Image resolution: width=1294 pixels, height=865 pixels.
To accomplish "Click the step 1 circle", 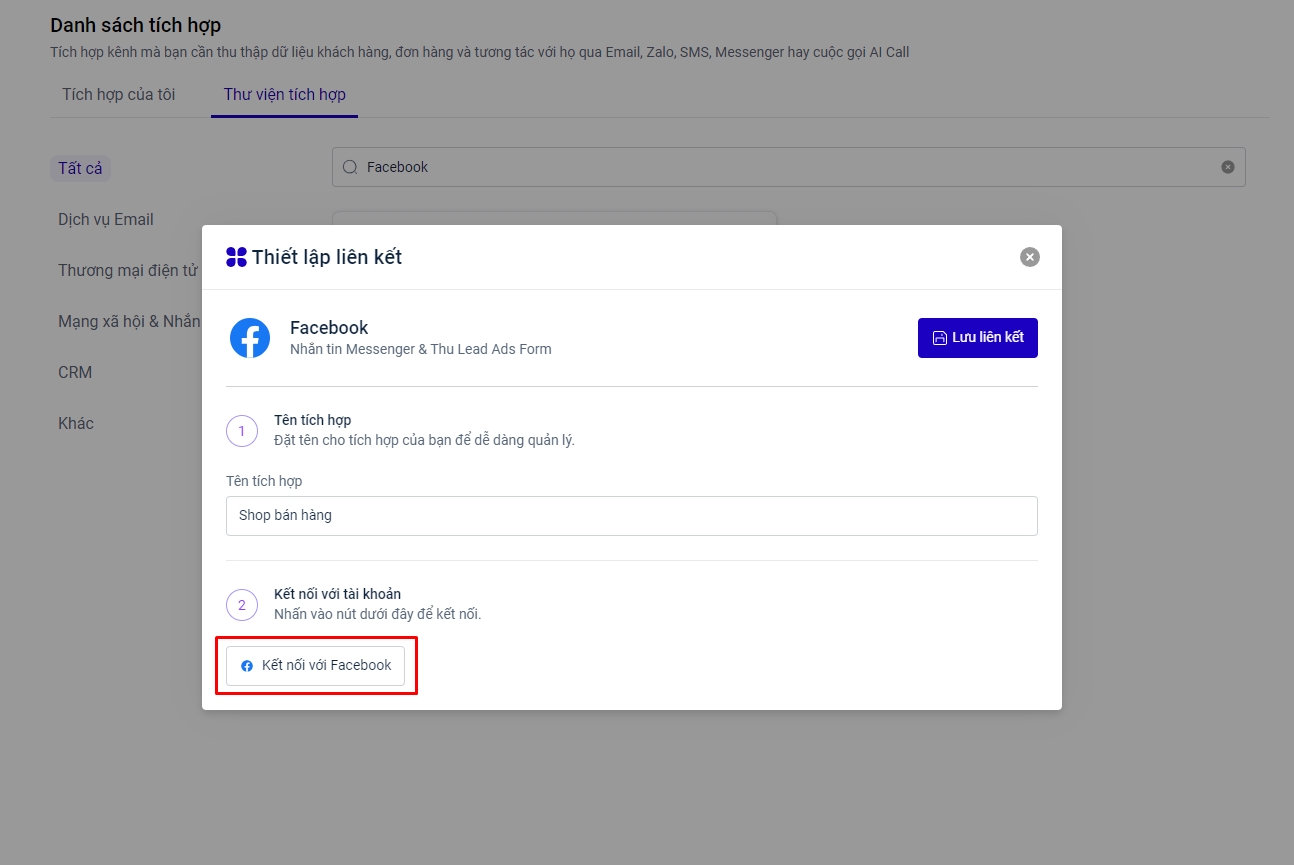I will (242, 432).
